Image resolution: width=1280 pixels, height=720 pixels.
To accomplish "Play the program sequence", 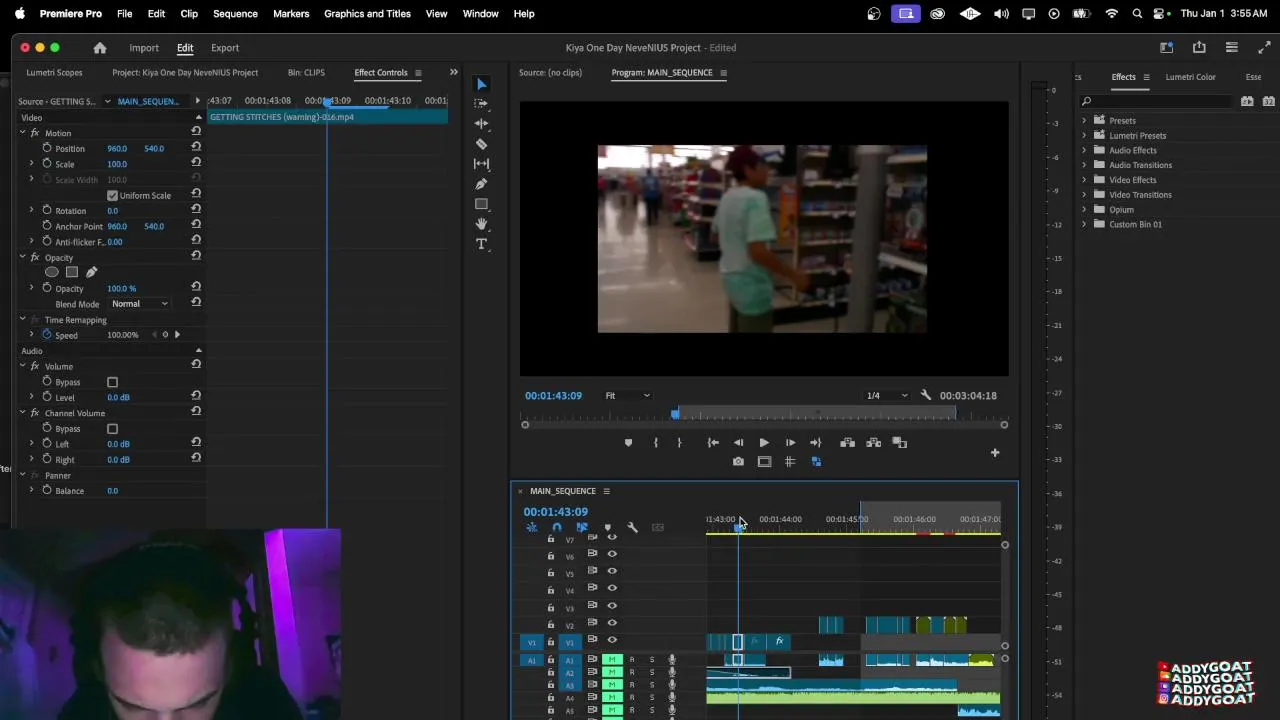I will [764, 443].
